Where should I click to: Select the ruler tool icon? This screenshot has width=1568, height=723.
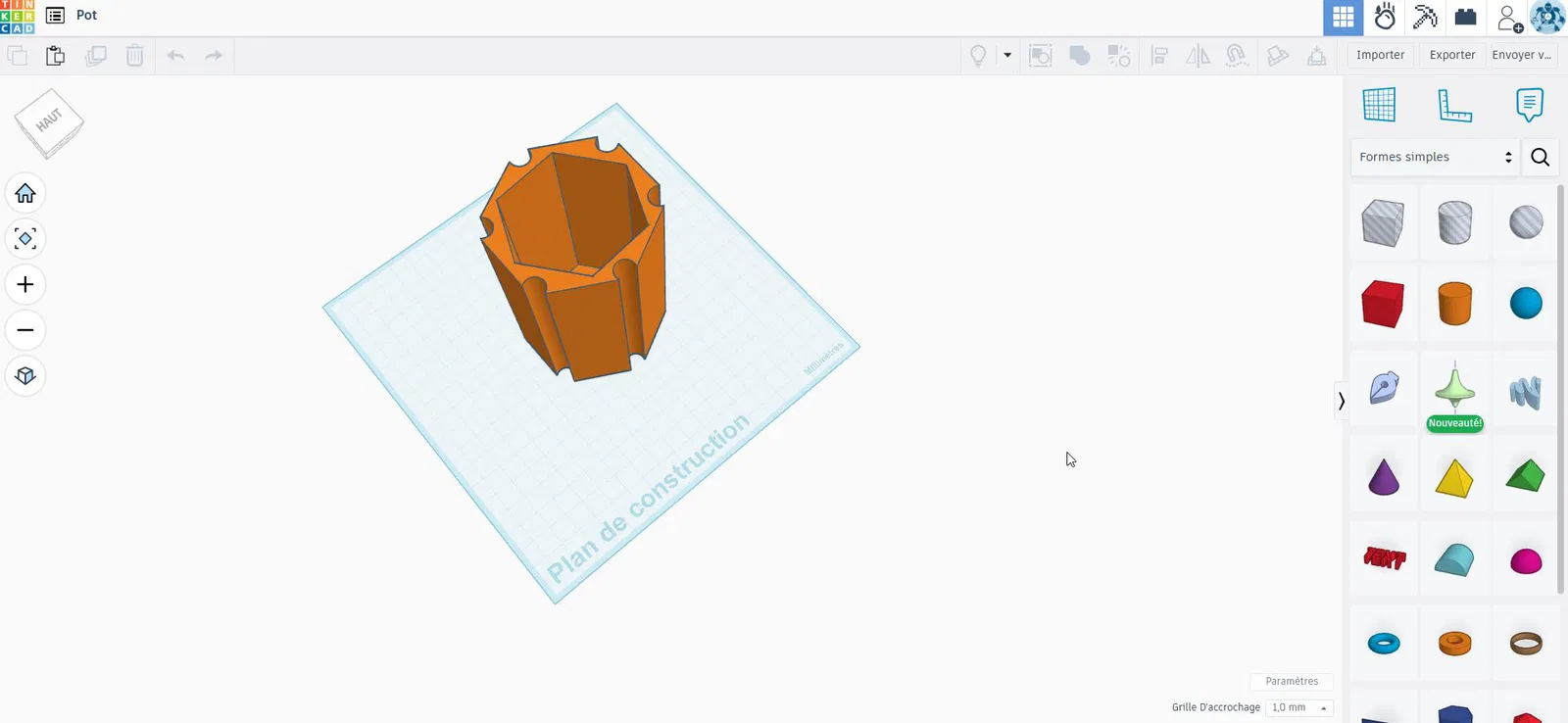tap(1454, 105)
